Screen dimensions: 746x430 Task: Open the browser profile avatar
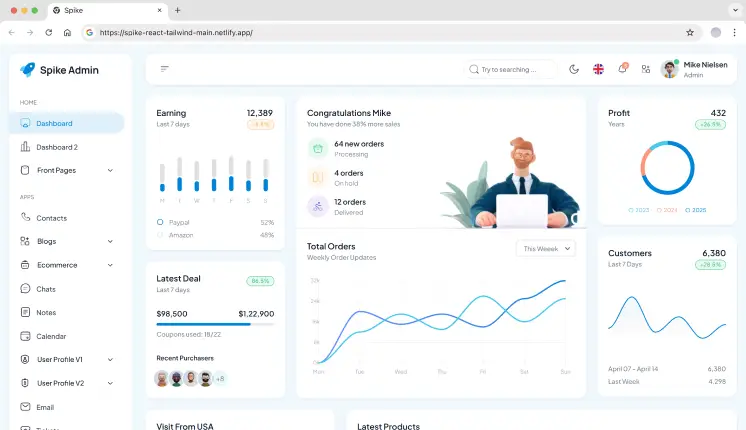(716, 32)
